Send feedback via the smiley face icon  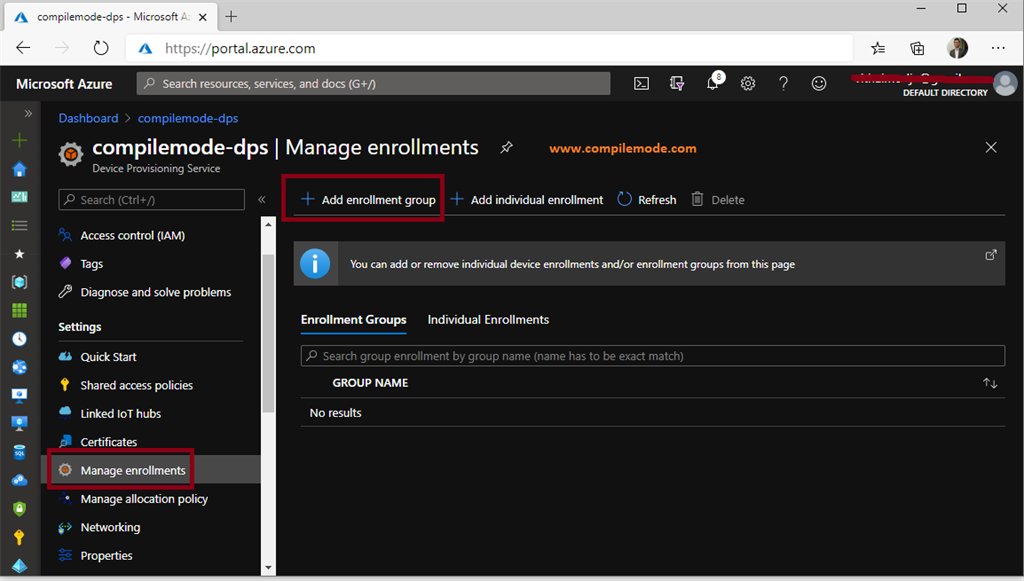[818, 84]
